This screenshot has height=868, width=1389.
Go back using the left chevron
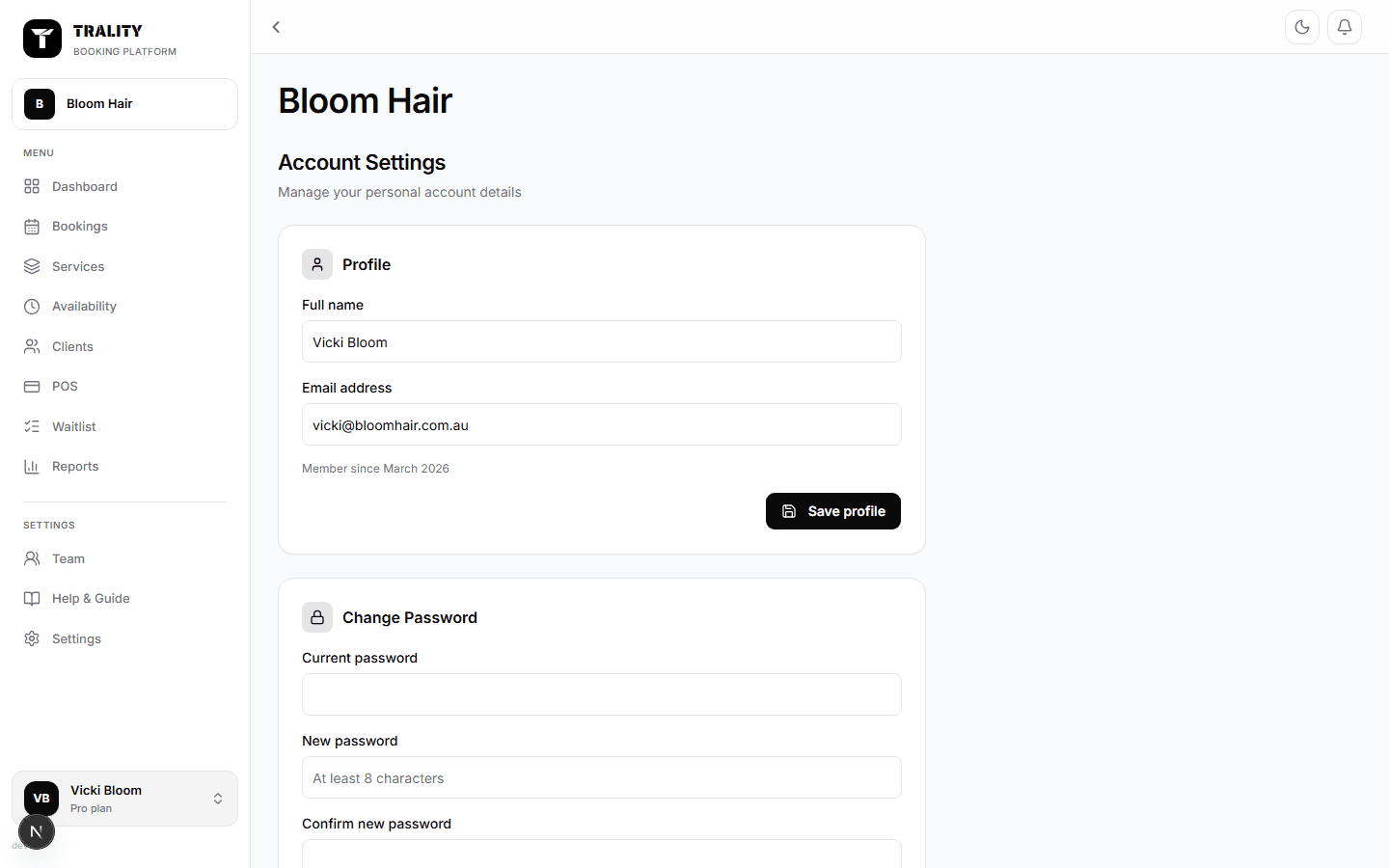(276, 27)
